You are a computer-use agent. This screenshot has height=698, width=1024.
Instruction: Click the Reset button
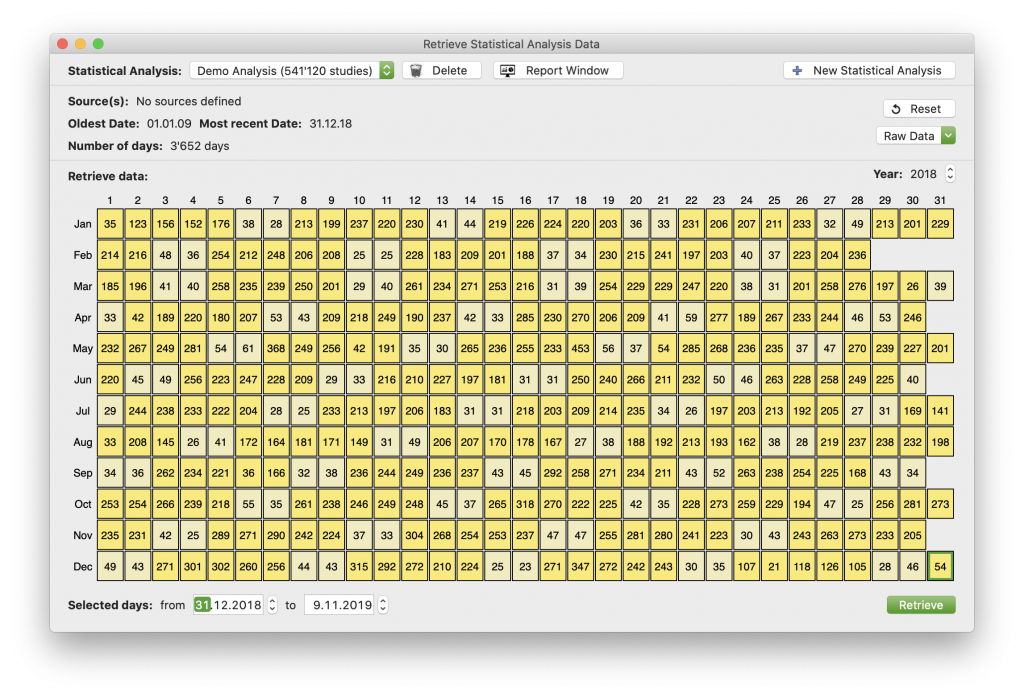pos(919,109)
